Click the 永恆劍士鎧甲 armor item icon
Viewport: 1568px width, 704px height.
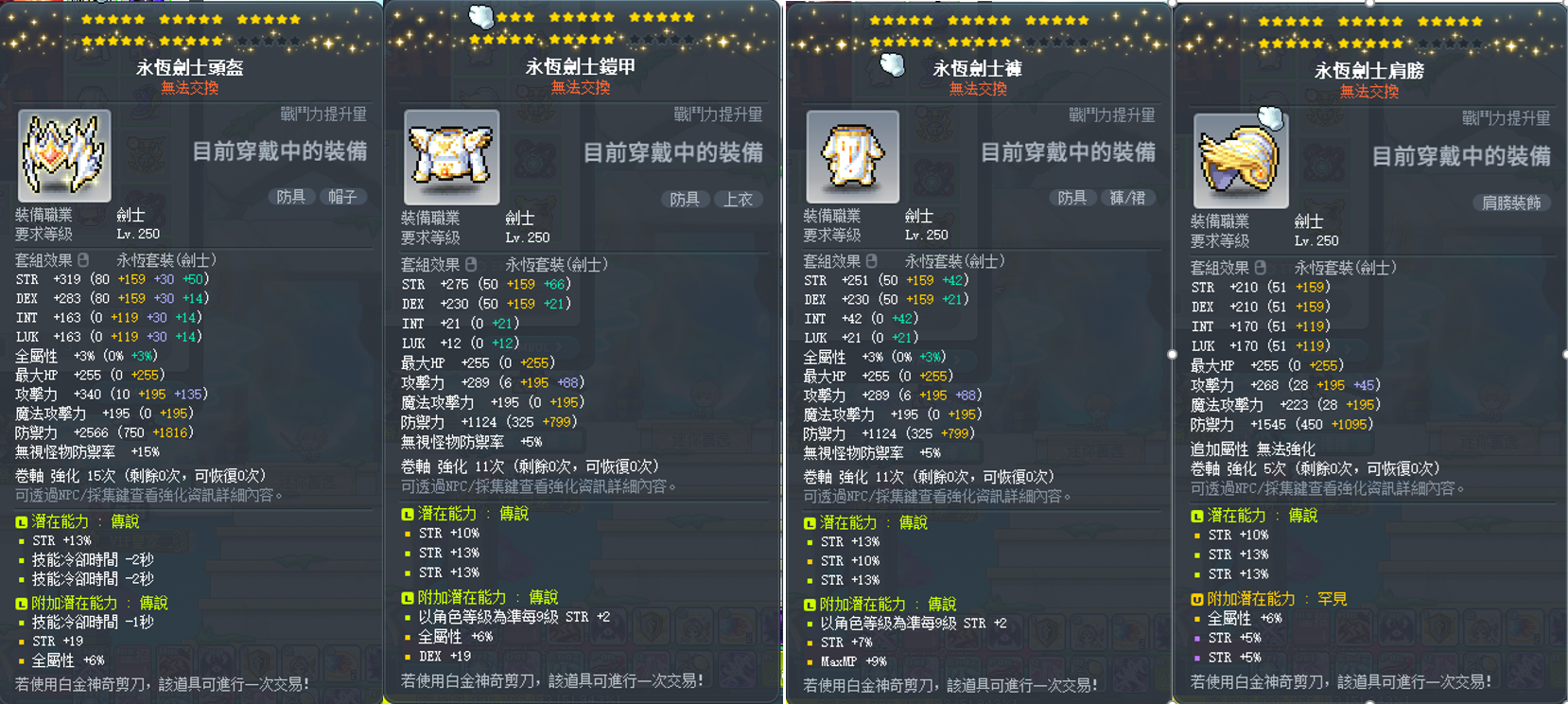point(451,157)
